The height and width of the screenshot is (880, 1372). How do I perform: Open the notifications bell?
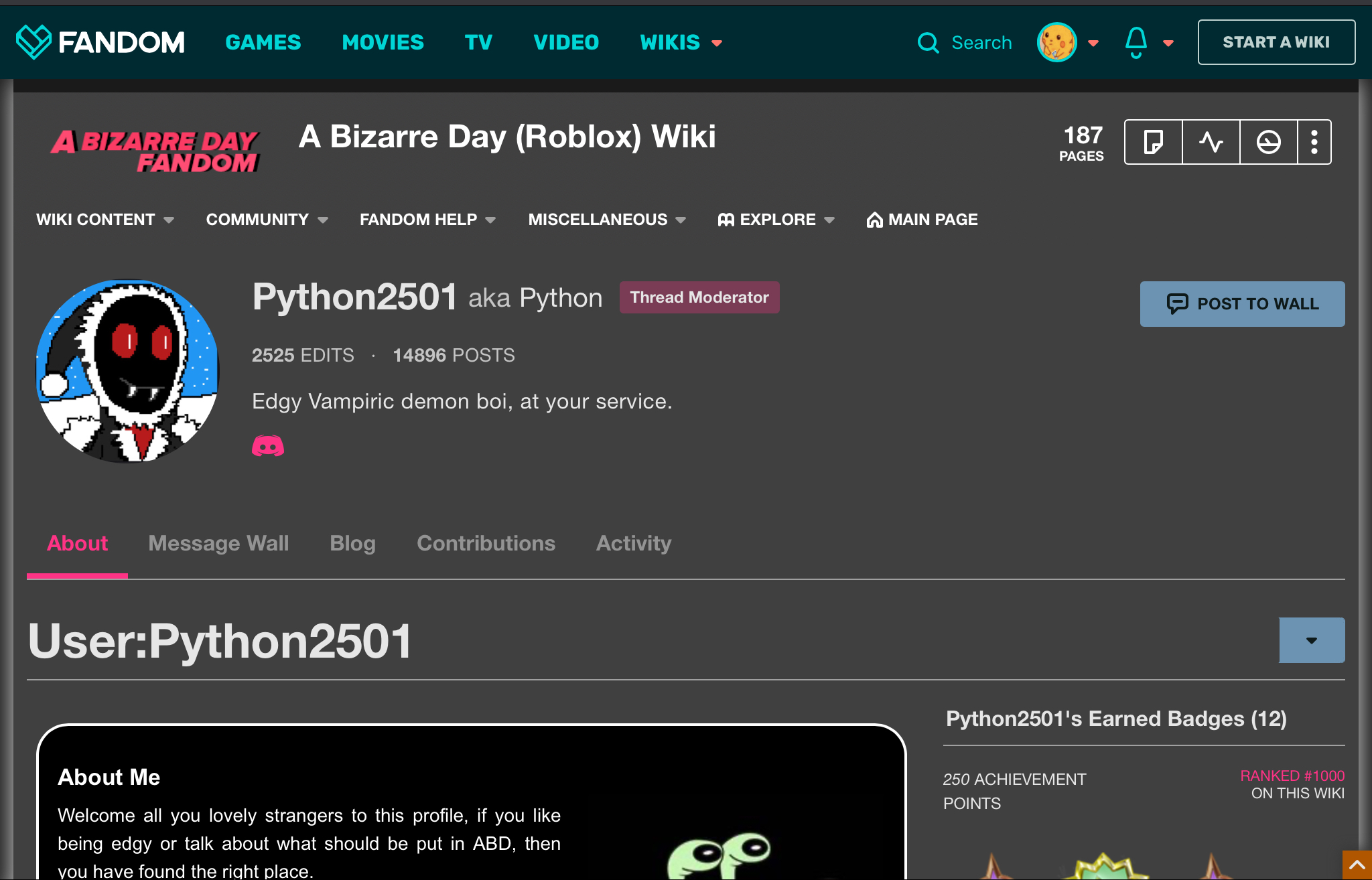coord(1136,42)
